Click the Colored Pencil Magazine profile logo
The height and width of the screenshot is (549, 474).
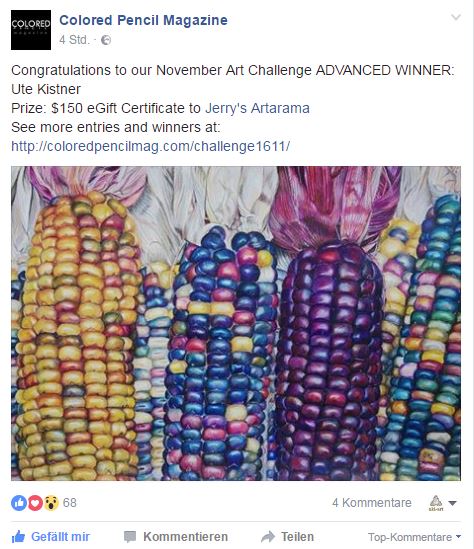point(31,30)
